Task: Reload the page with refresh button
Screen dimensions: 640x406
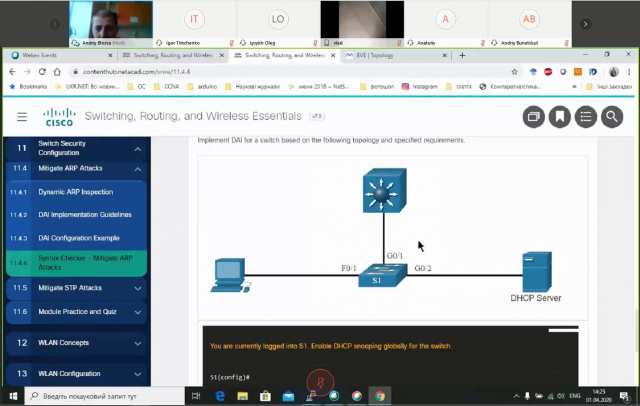Action: click(x=41, y=72)
